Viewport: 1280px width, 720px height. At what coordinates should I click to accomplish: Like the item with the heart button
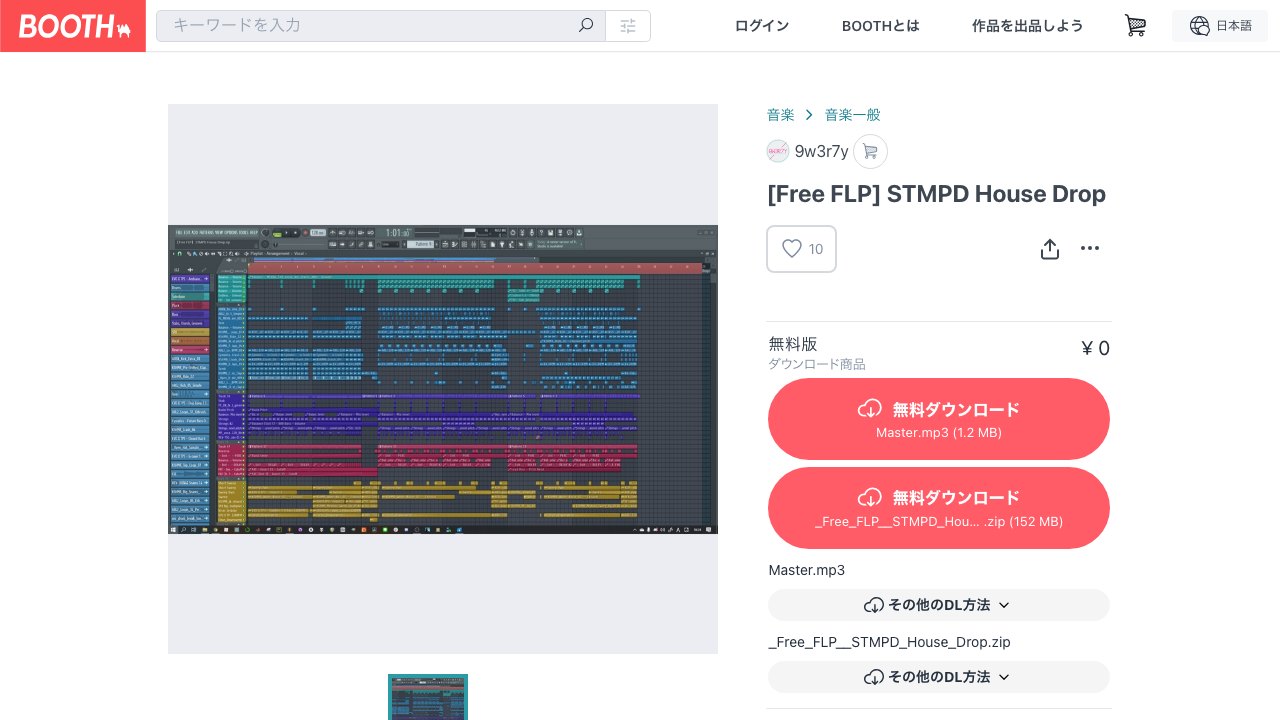coord(801,249)
